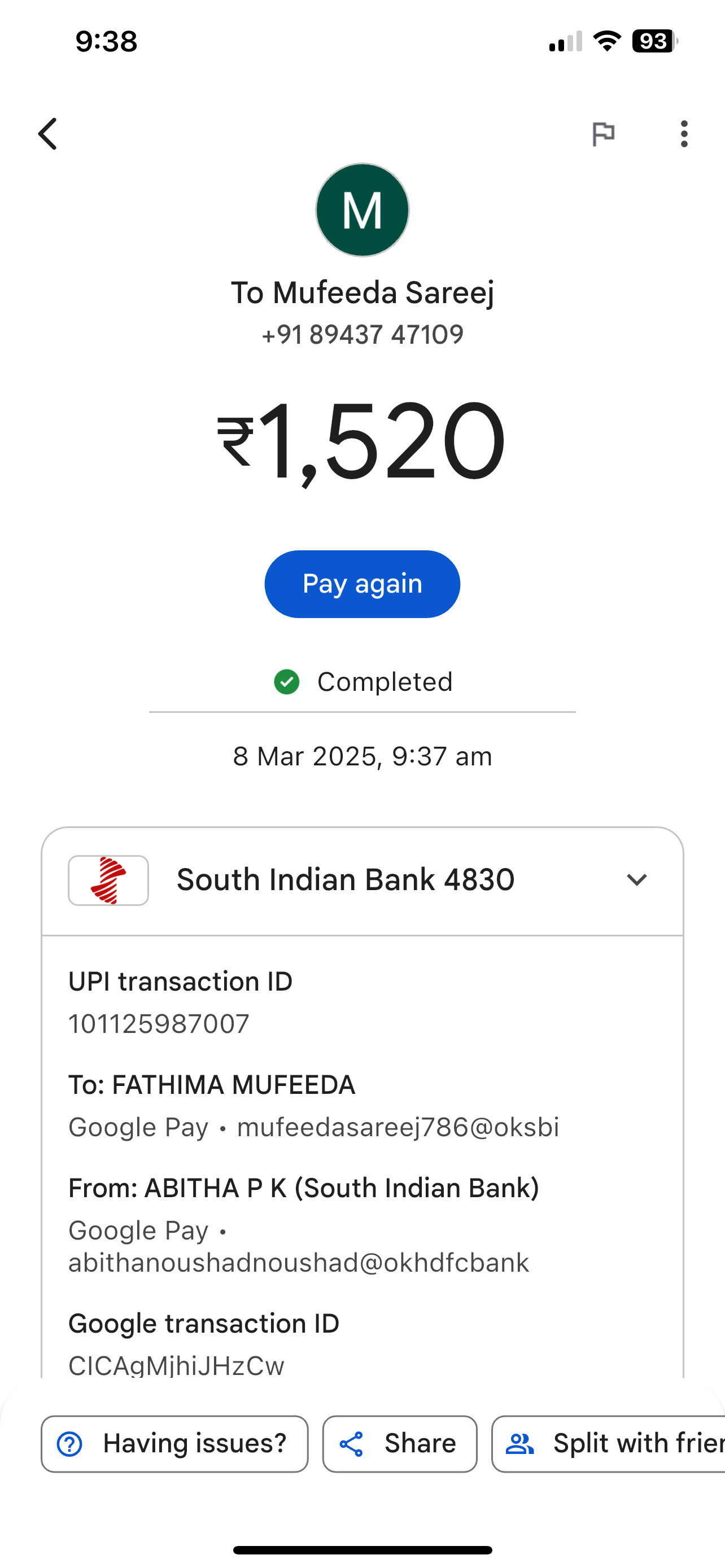The image size is (725, 1568).
Task: Tap the UPI transaction ID number
Action: point(159,1024)
